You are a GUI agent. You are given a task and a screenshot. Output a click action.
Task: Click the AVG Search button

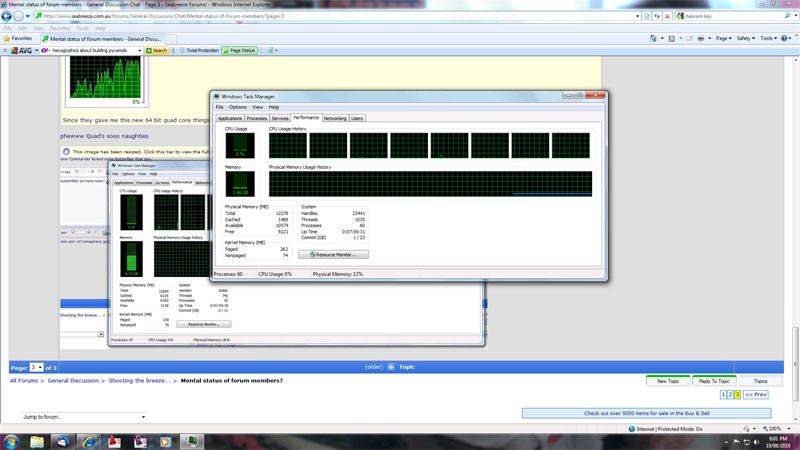click(x=156, y=49)
